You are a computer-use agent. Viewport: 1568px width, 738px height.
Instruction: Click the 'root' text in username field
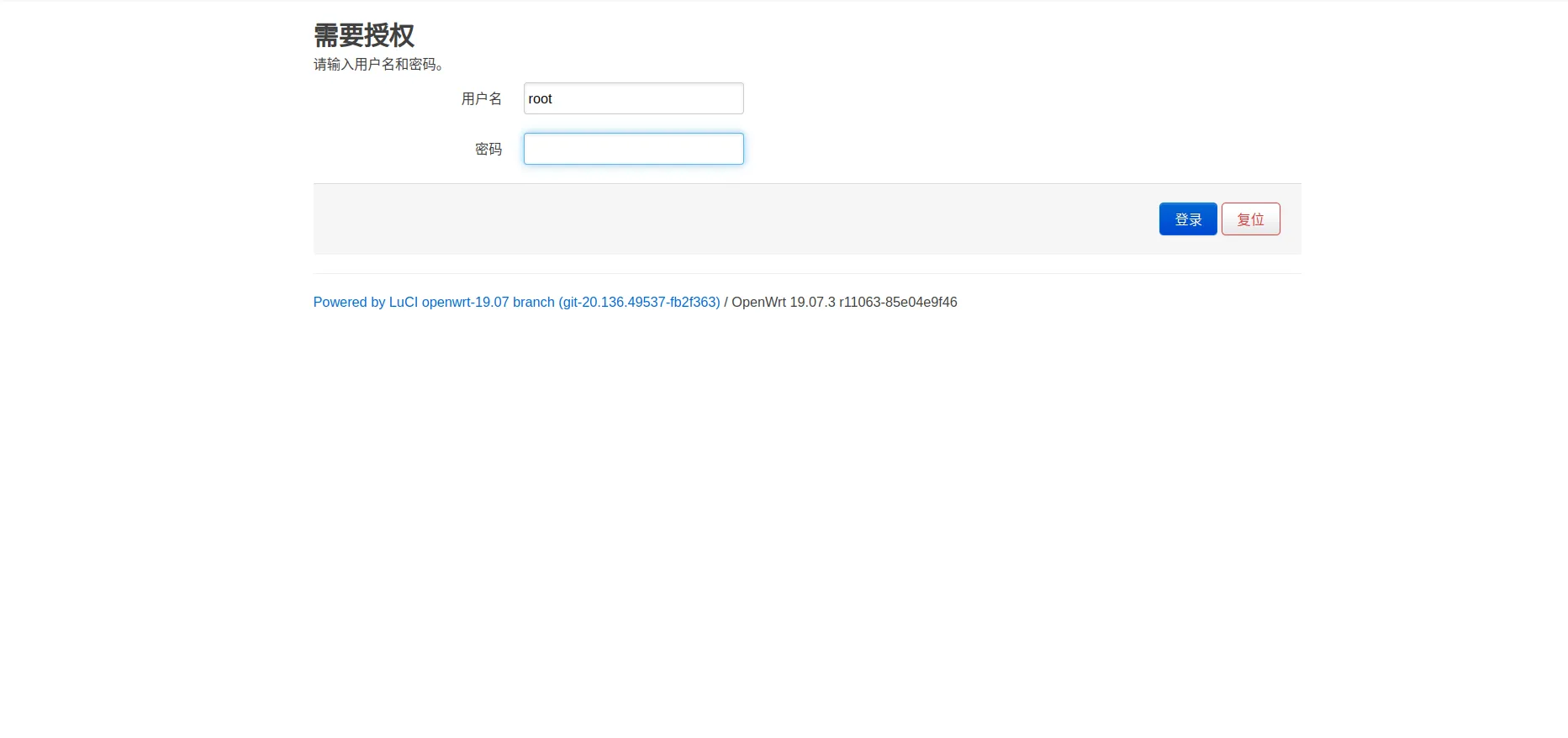point(540,99)
